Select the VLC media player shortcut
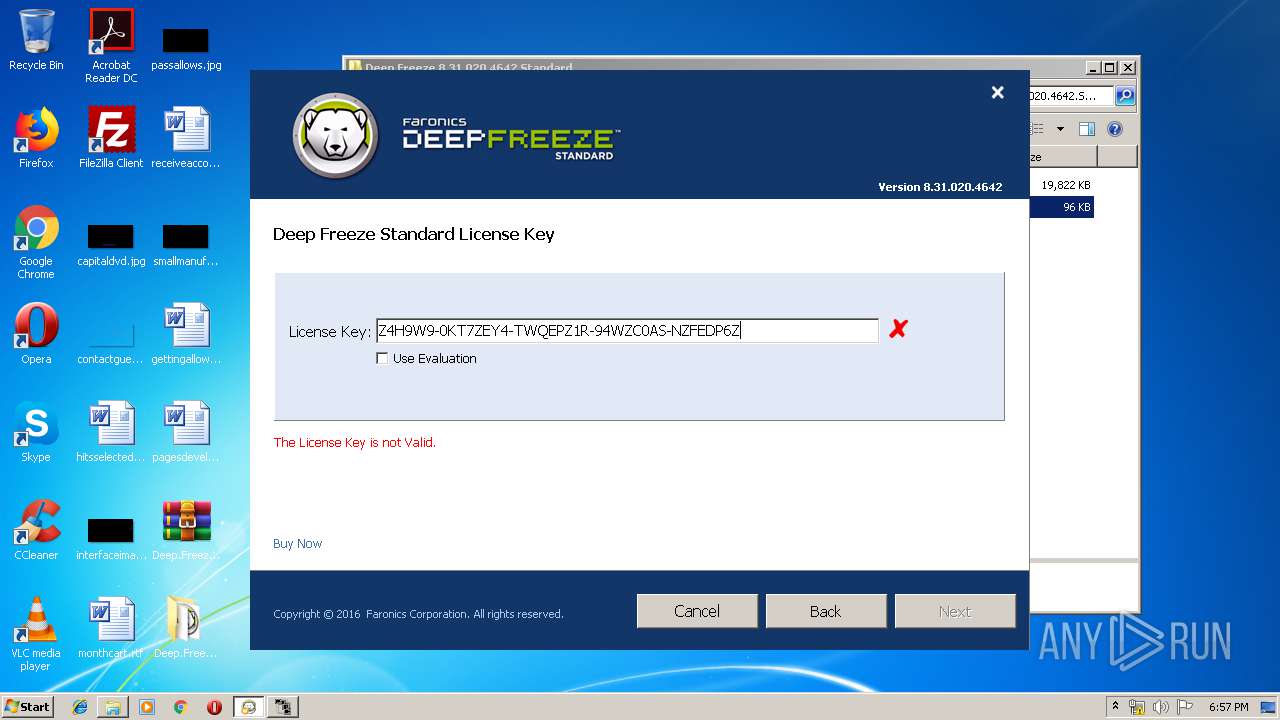Screen dimensions: 1280x720 (36, 634)
